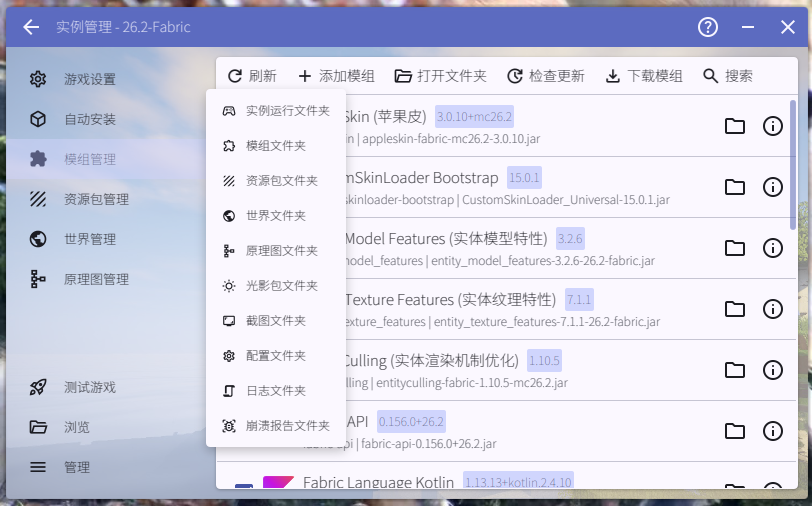This screenshot has height=506, width=812.
Task: Click version tag 3.2.6
Action: [x=570, y=239]
